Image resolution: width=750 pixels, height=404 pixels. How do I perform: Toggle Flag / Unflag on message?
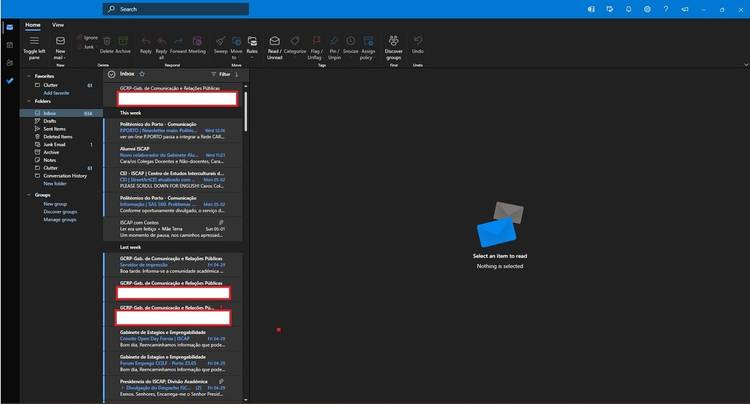pos(316,47)
